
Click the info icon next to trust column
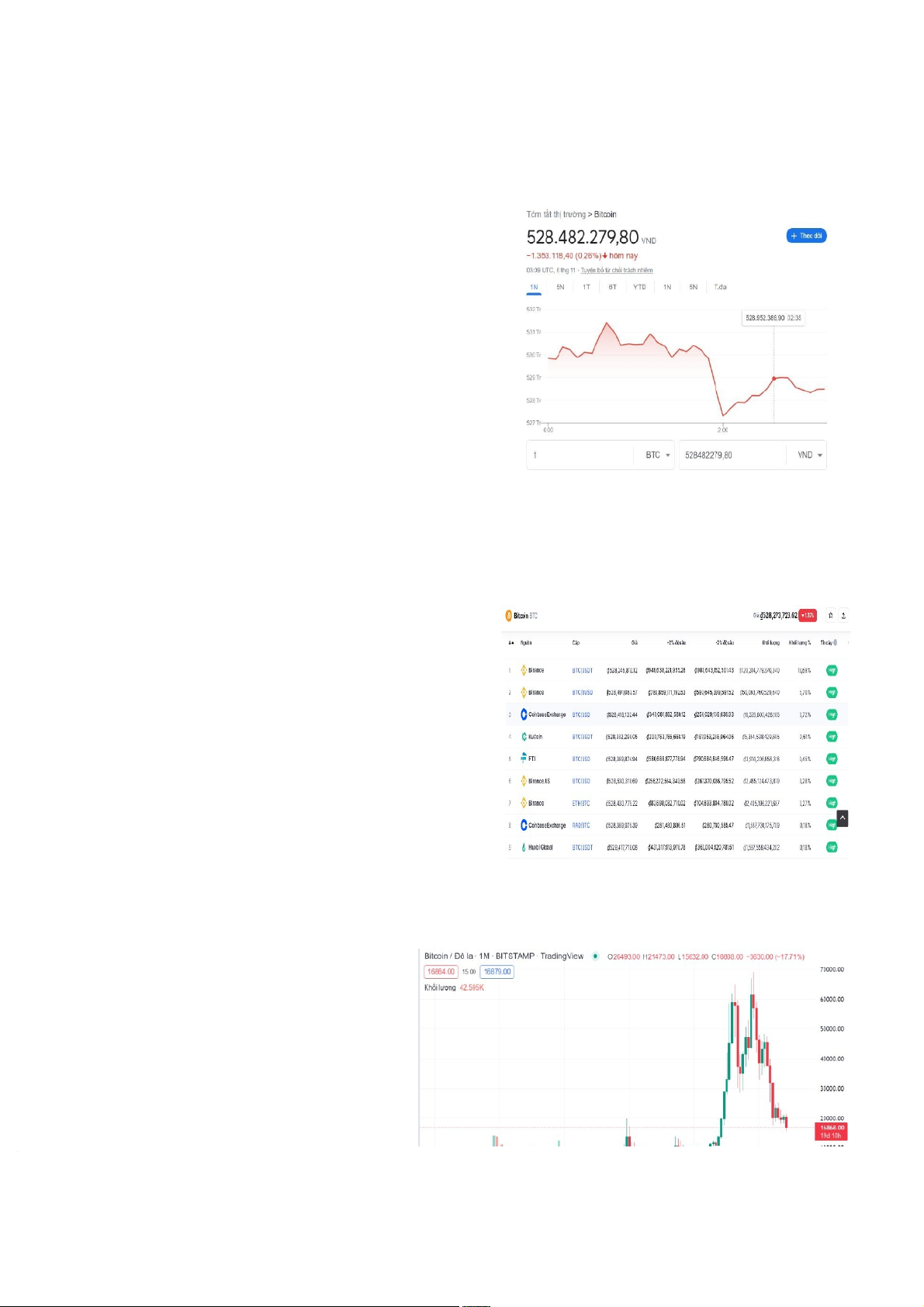click(x=835, y=643)
